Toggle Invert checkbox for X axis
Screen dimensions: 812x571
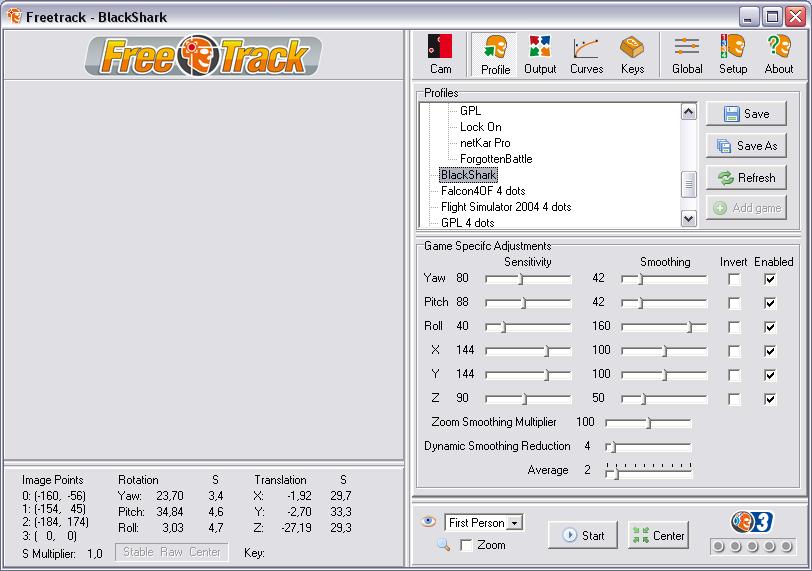[x=734, y=351]
